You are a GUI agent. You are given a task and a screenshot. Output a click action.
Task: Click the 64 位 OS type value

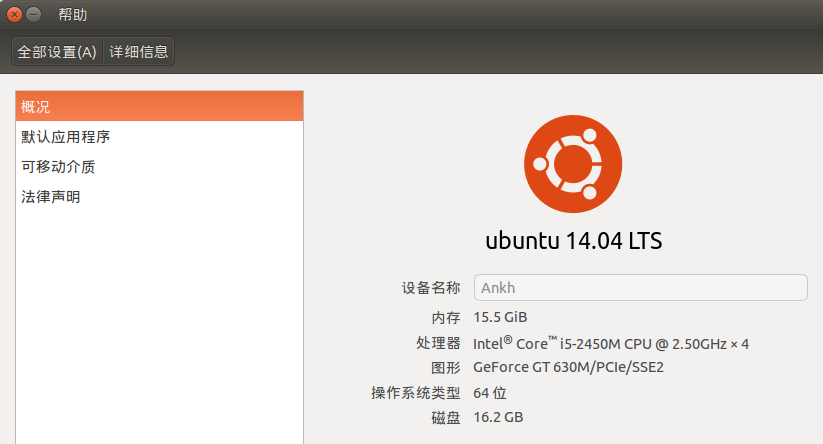(490, 393)
